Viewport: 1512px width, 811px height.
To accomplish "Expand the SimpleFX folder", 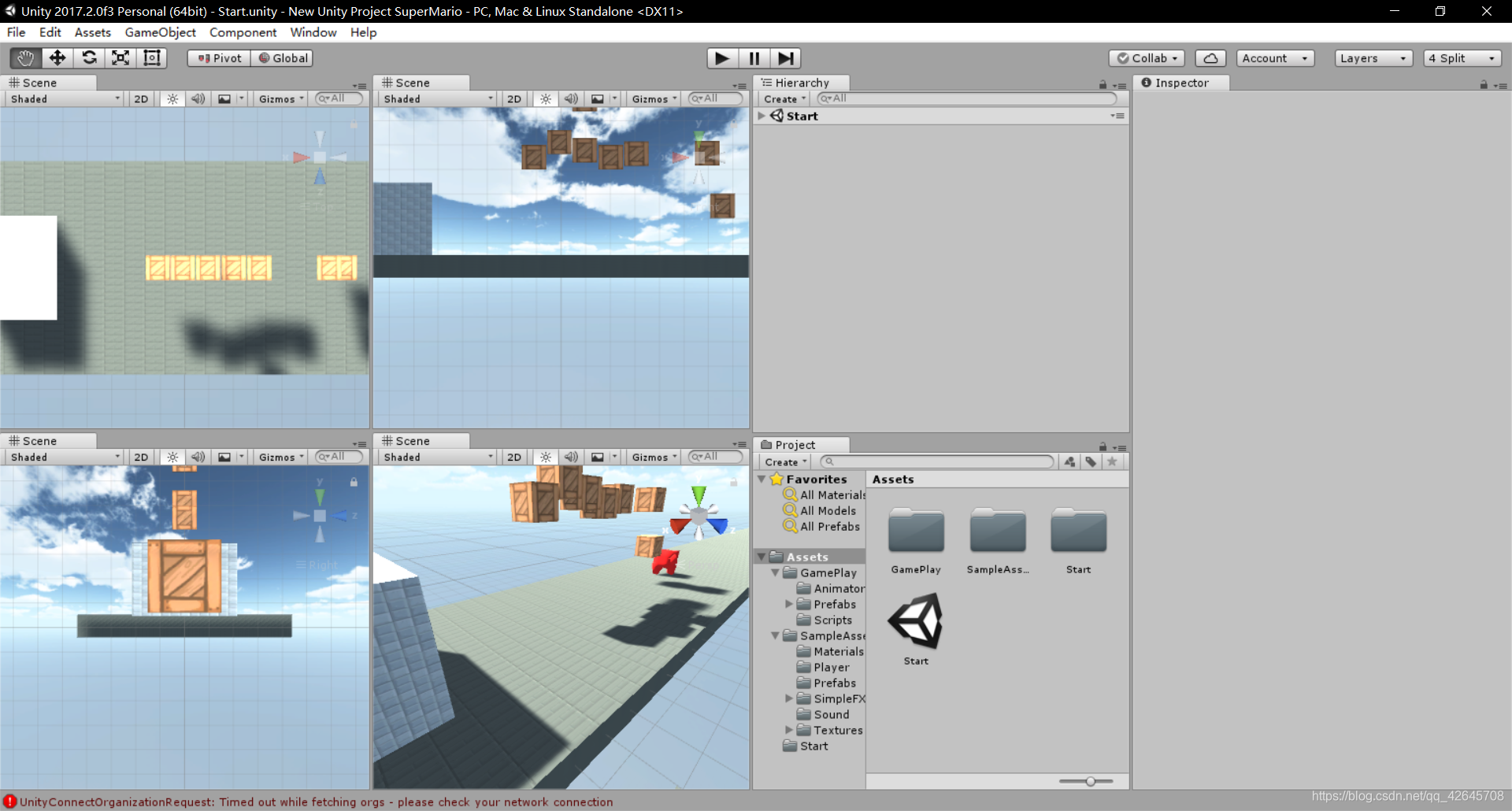I will tap(789, 698).
